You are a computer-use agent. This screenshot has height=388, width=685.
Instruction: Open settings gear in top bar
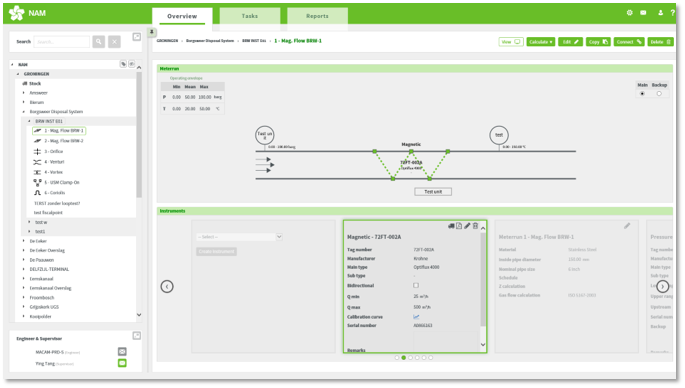[x=630, y=13]
